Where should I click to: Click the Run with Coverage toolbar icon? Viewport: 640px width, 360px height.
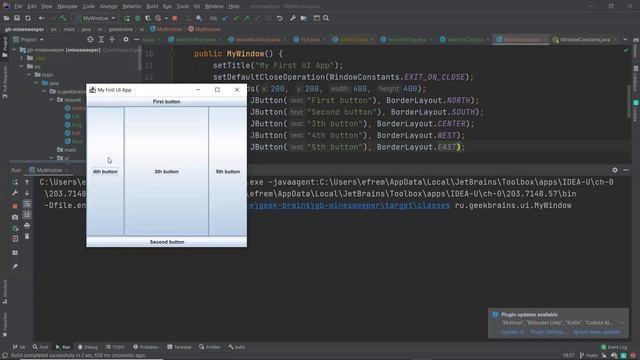point(148,18)
